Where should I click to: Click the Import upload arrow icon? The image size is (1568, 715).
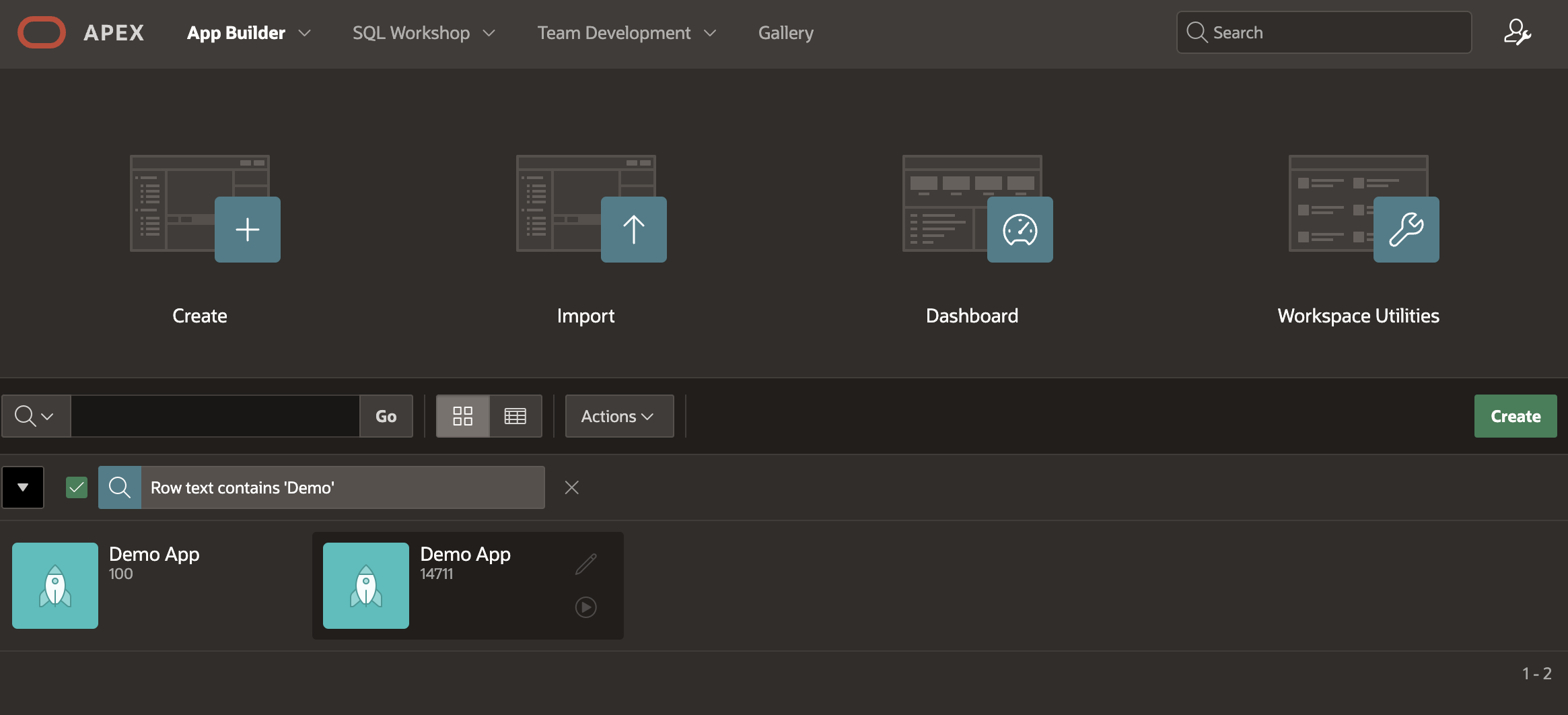634,230
